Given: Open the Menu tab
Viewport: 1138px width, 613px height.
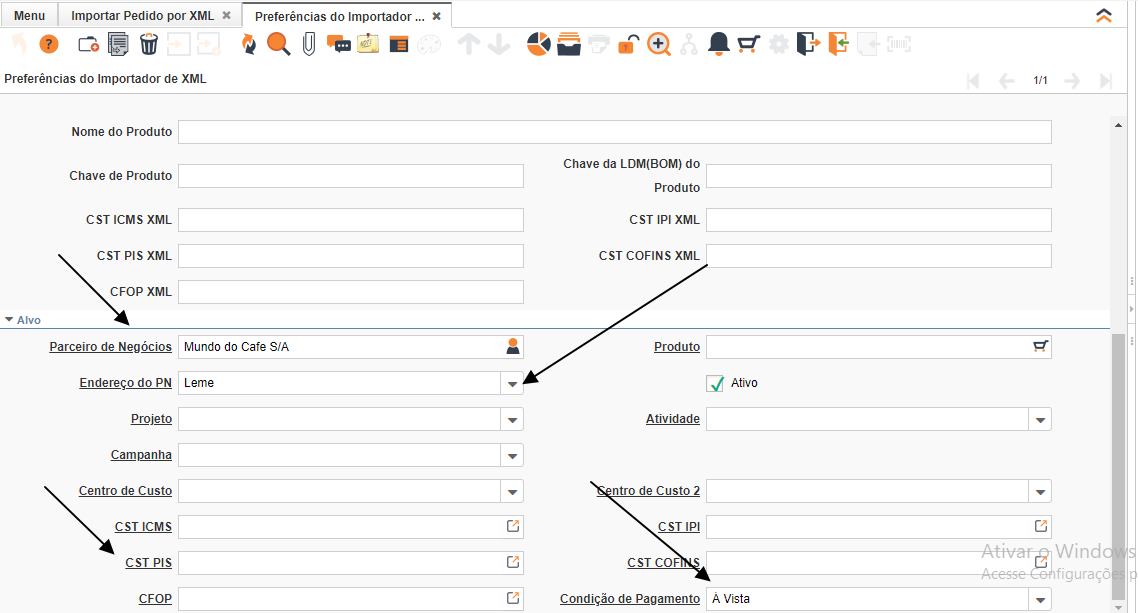Looking at the screenshot, I should [x=29, y=16].
